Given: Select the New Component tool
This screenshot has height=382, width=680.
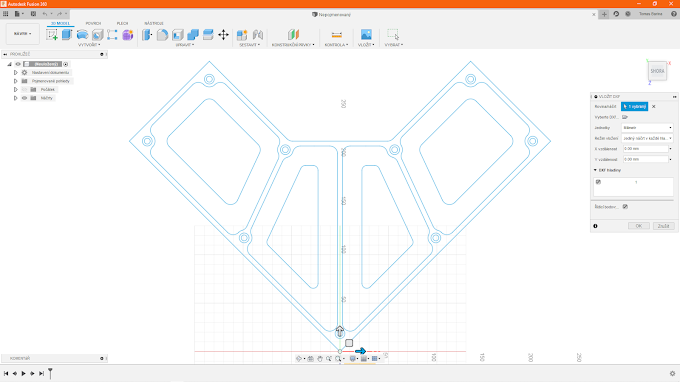Looking at the screenshot, I should (242, 35).
